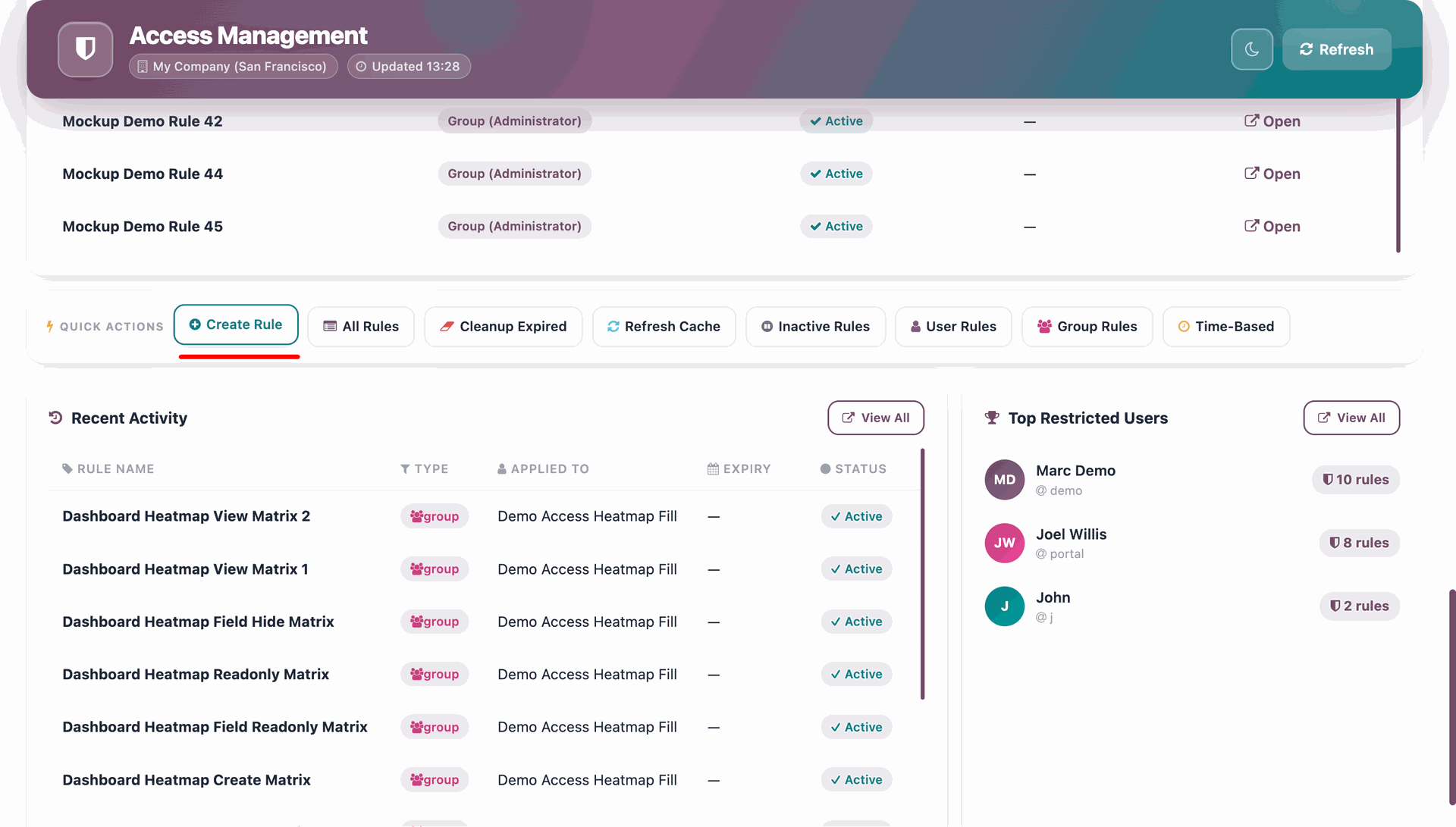Run the Cleanup Expired quick action
The width and height of the screenshot is (1456, 827).
pyautogui.click(x=504, y=327)
